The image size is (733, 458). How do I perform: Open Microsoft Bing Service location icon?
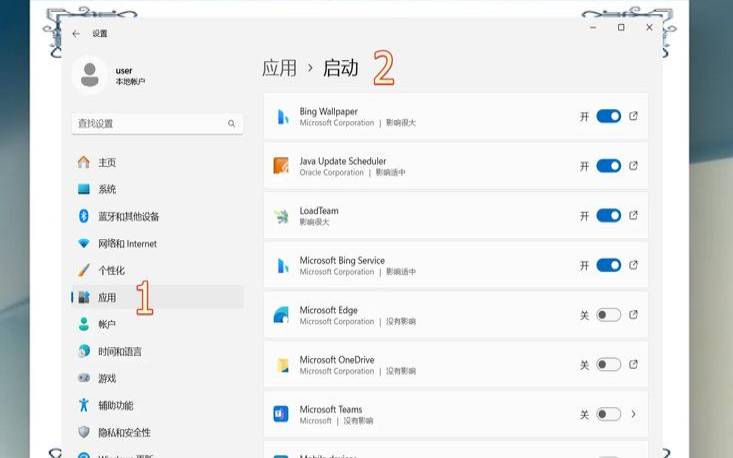(633, 265)
